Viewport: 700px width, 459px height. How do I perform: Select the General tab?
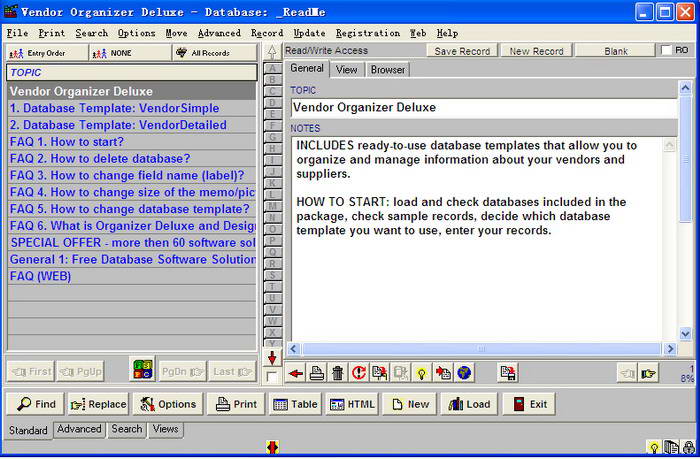pos(307,68)
